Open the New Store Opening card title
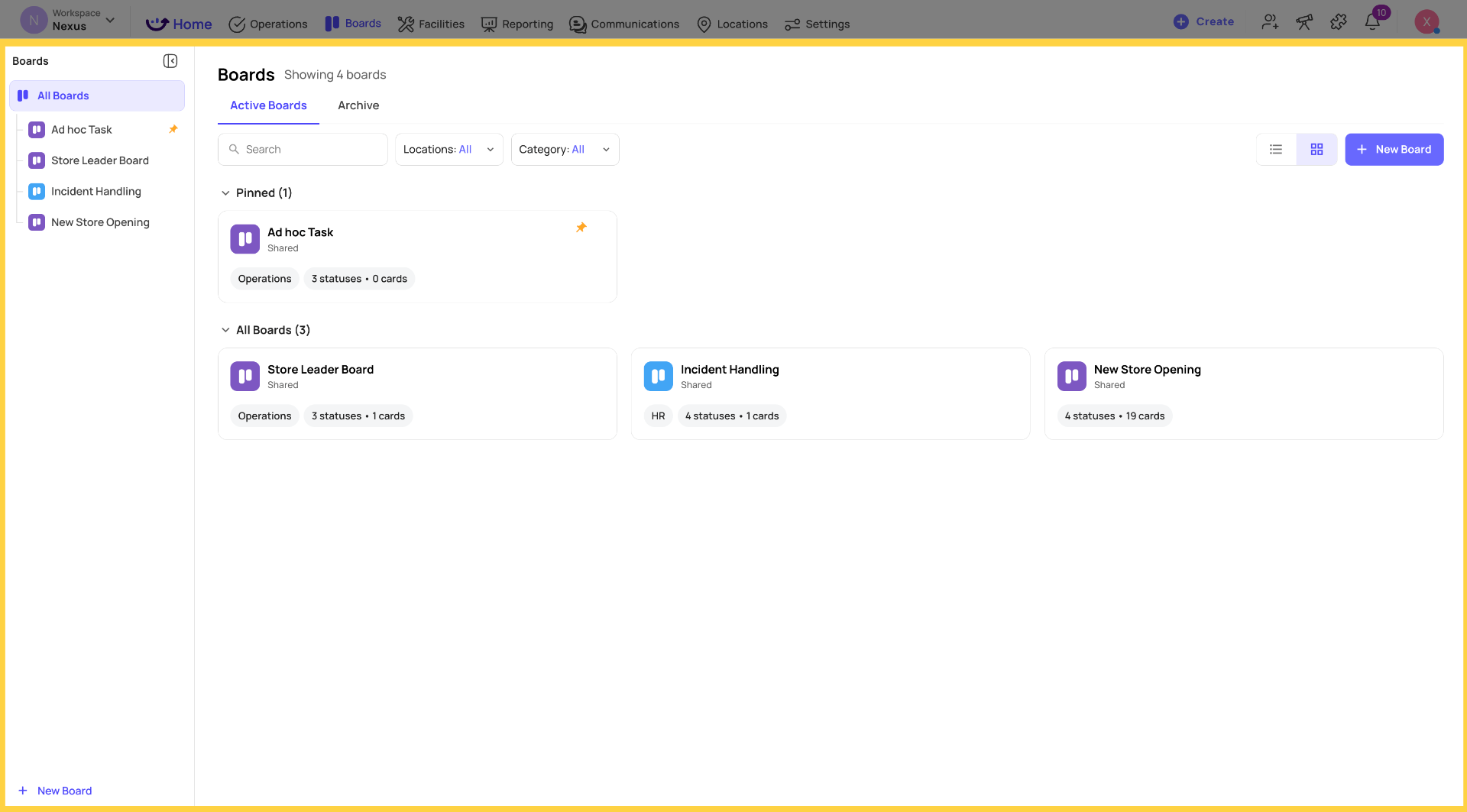The width and height of the screenshot is (1467, 812). point(1147,370)
